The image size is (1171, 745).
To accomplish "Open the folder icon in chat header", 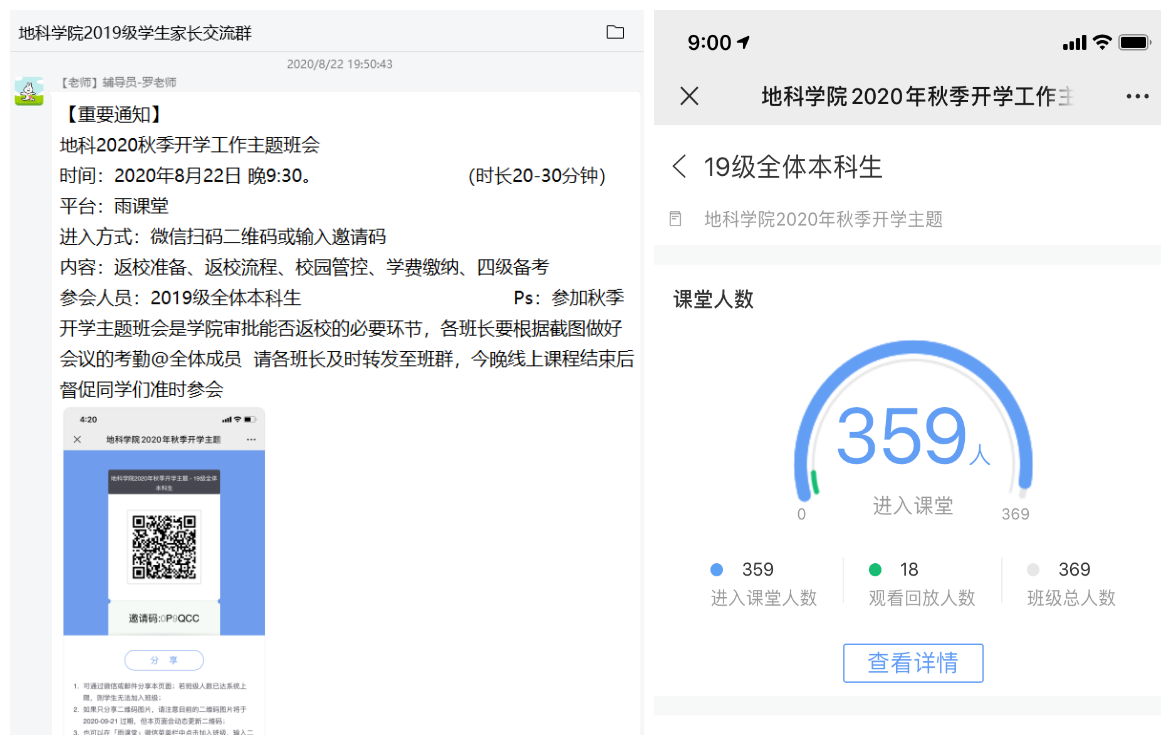I will (x=615, y=32).
